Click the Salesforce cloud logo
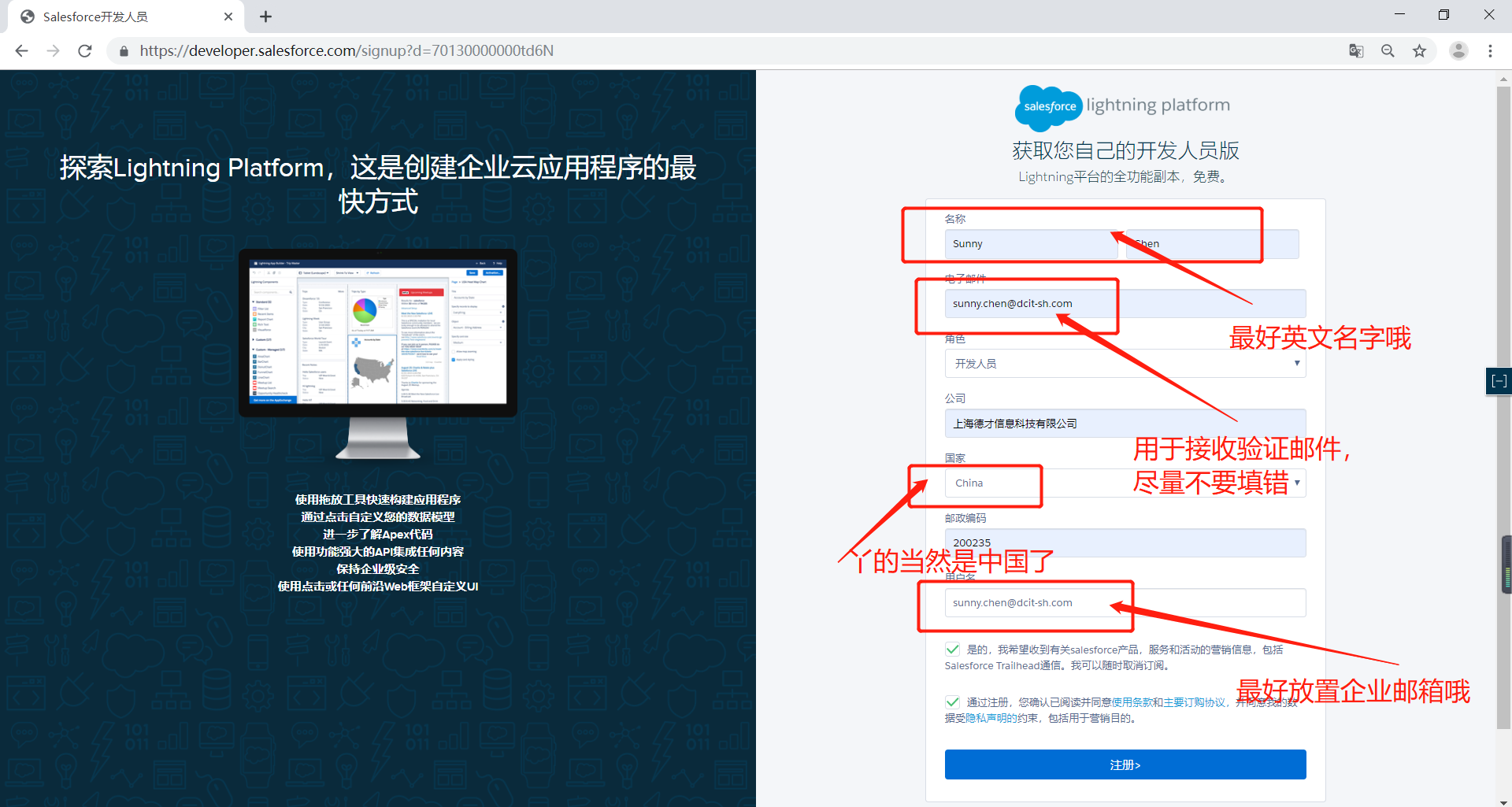The height and width of the screenshot is (807, 1512). tap(1048, 108)
